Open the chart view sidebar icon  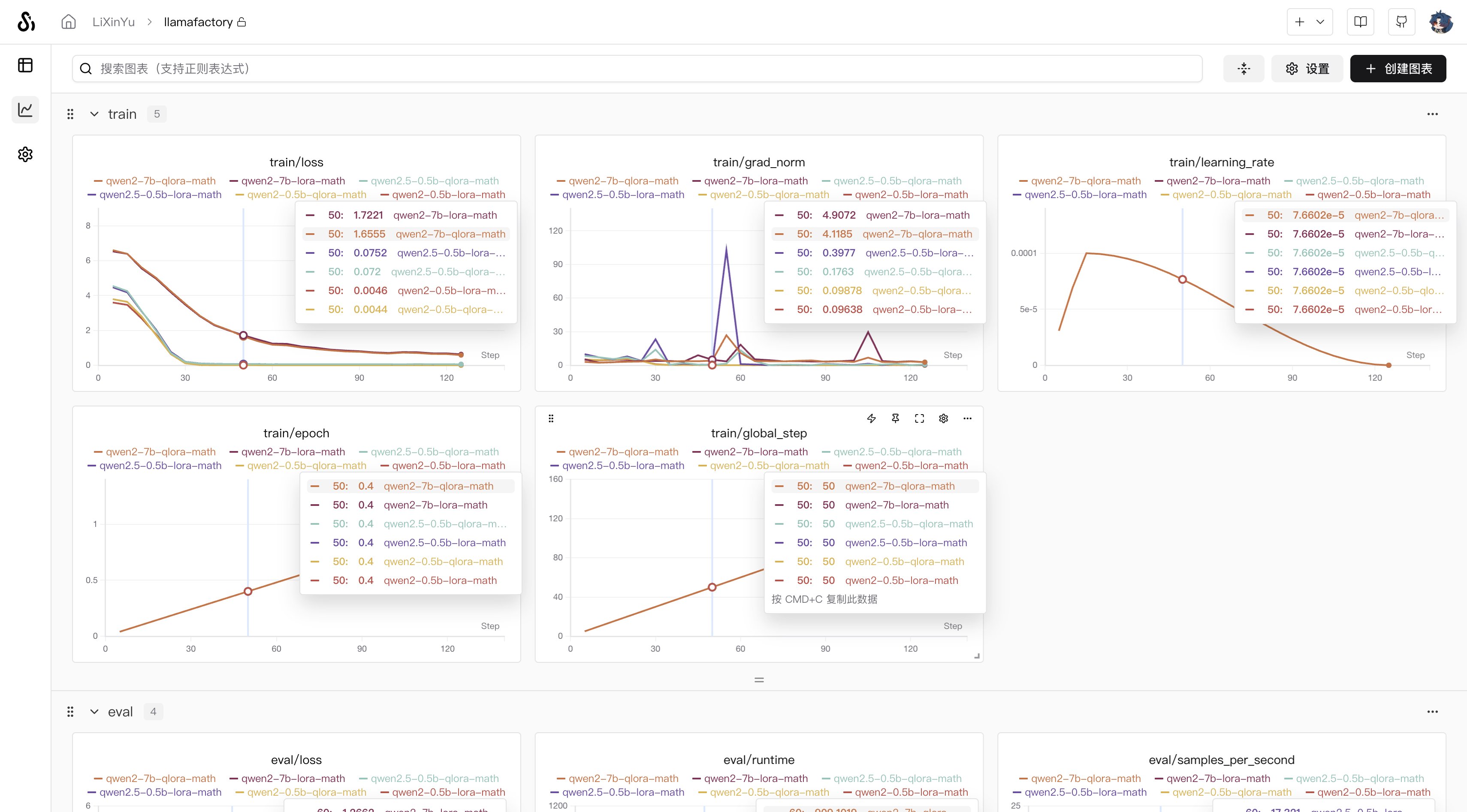25,109
